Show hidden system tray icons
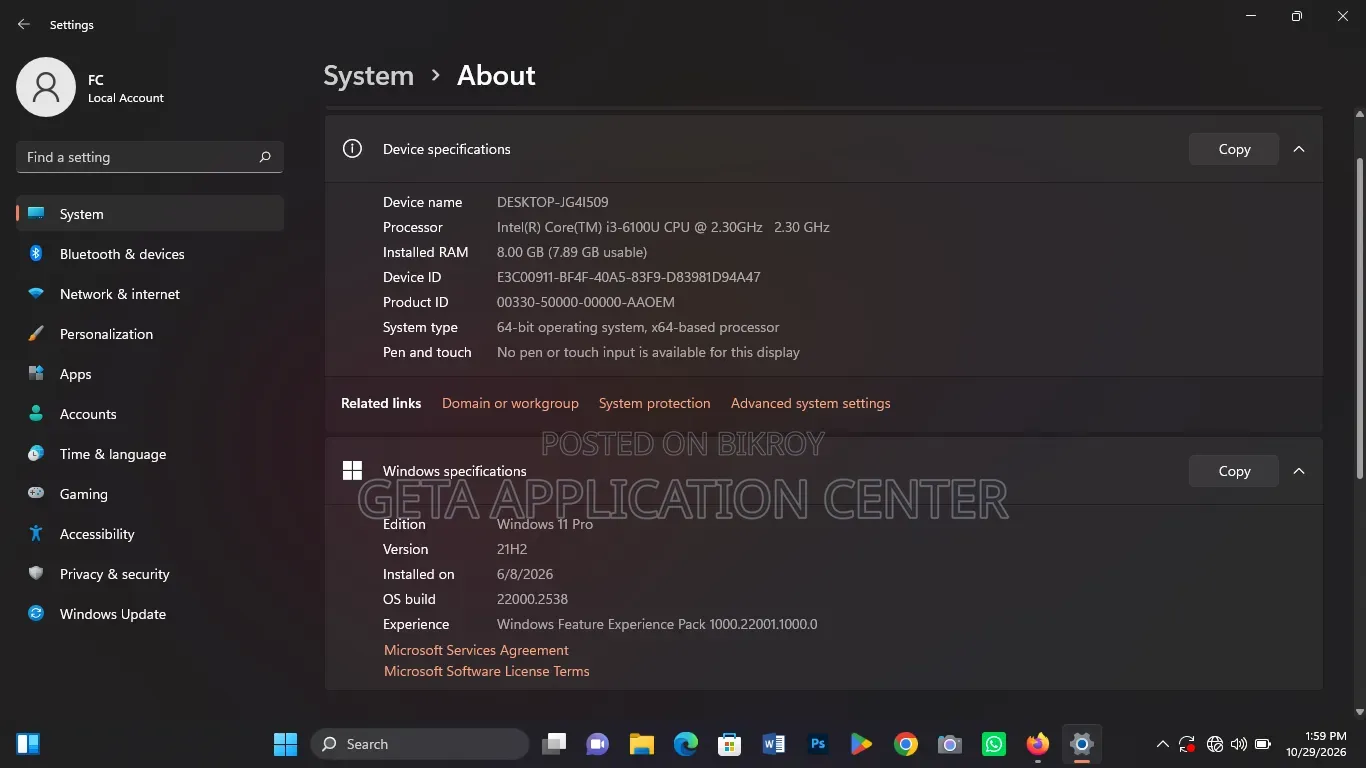 tap(1162, 744)
